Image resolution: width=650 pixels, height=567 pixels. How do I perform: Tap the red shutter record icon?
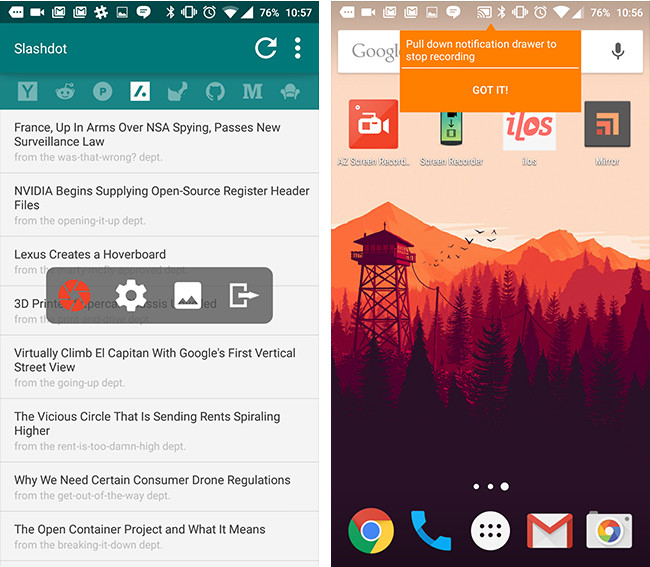tap(74, 295)
